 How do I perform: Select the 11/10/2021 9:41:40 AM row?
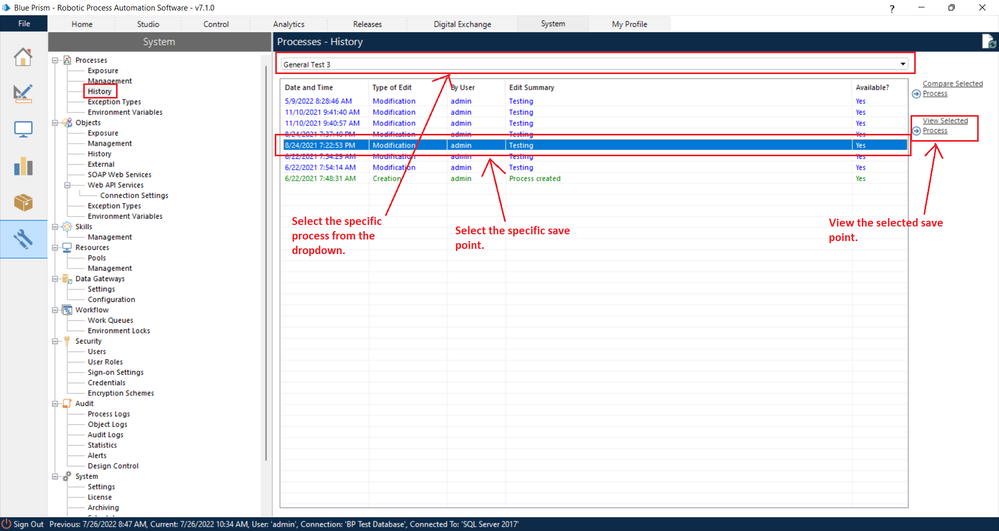594,112
